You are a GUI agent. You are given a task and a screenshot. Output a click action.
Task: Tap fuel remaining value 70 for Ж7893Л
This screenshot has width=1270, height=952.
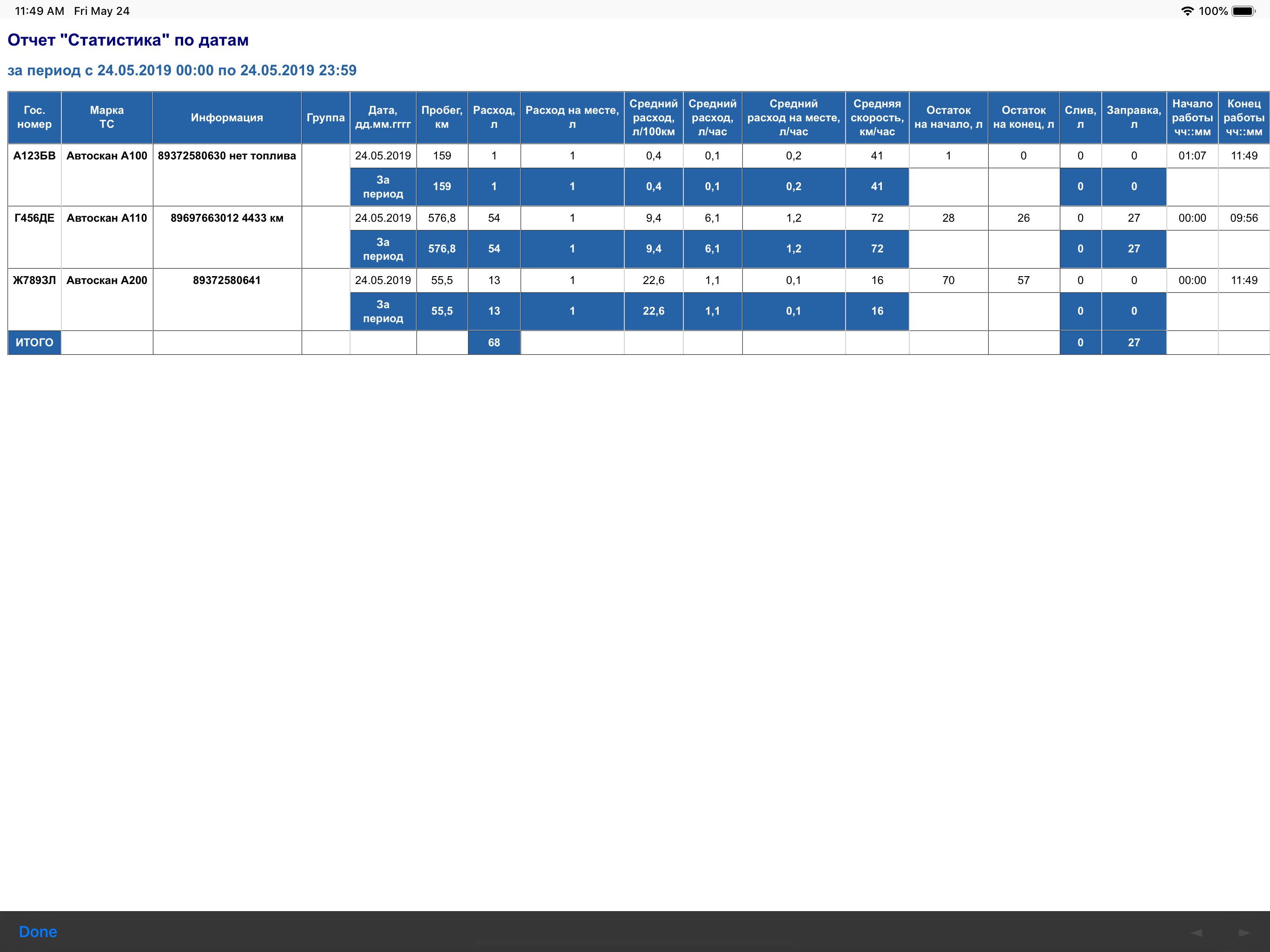[x=948, y=280]
